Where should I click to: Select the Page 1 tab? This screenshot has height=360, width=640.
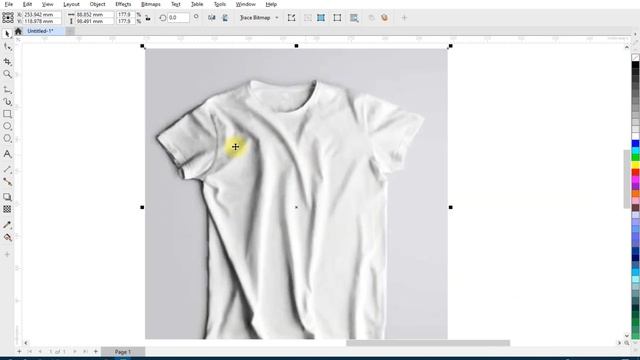point(123,351)
